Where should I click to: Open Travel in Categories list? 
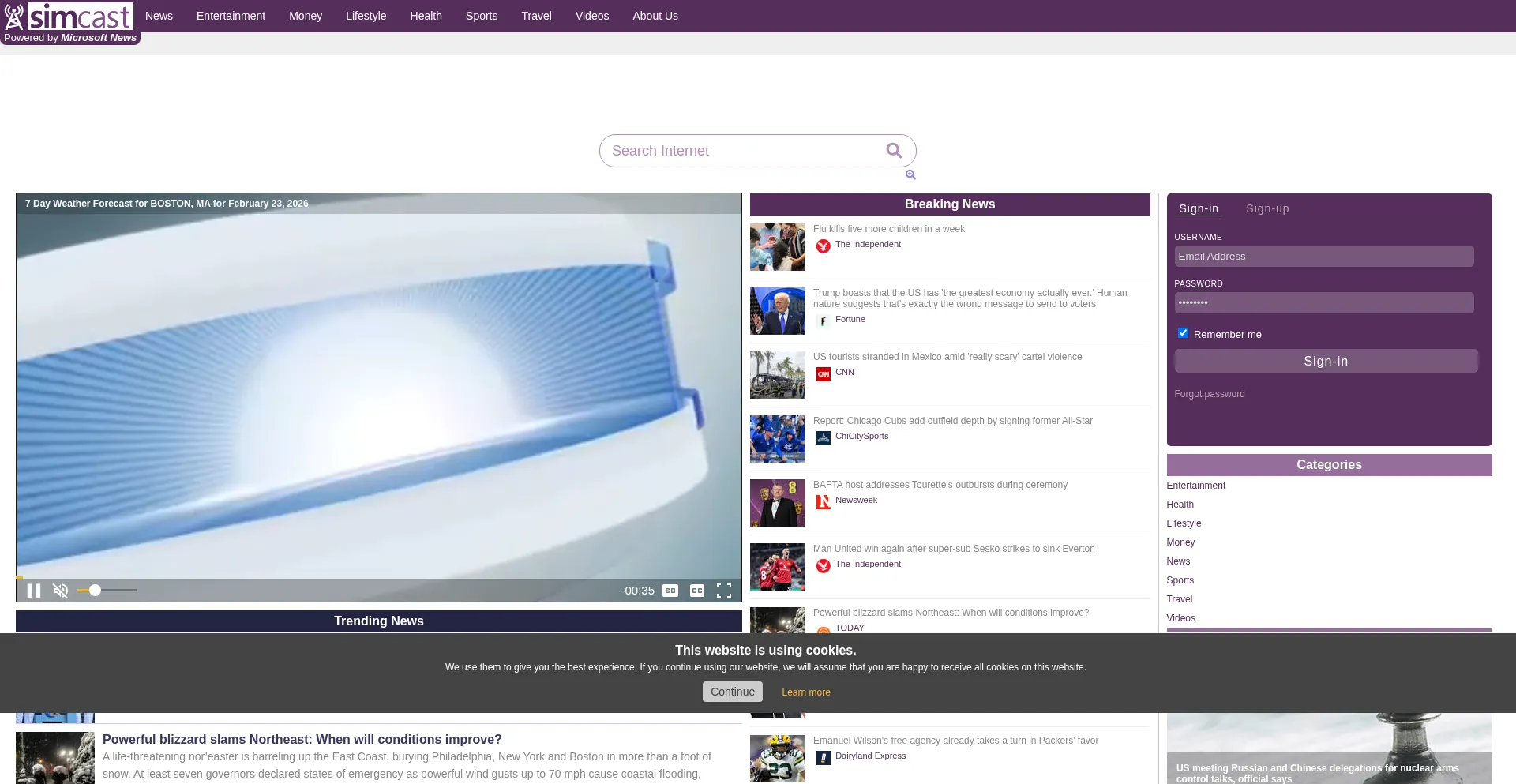1180,599
